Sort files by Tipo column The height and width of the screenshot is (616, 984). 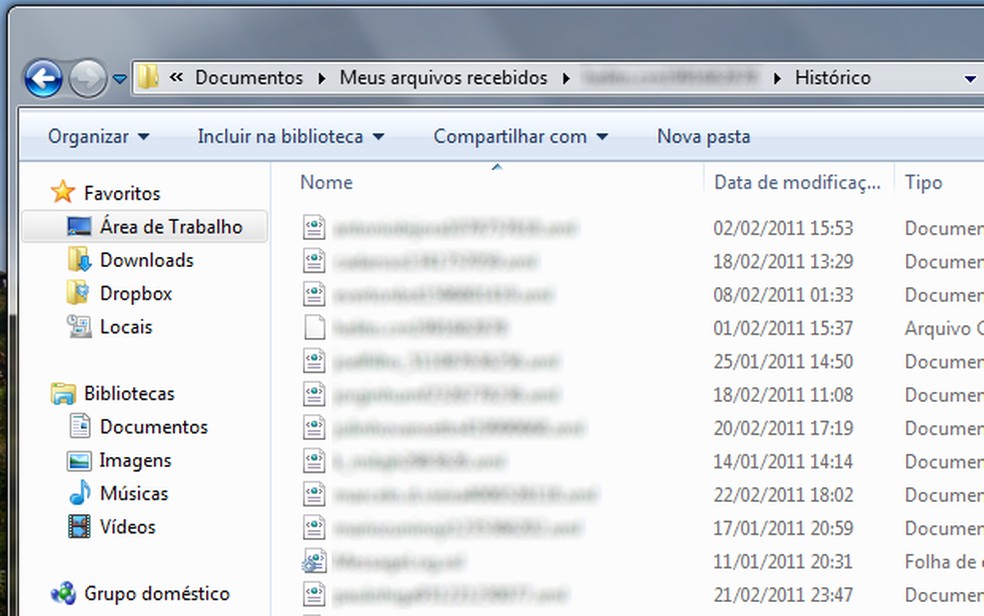[x=924, y=183]
